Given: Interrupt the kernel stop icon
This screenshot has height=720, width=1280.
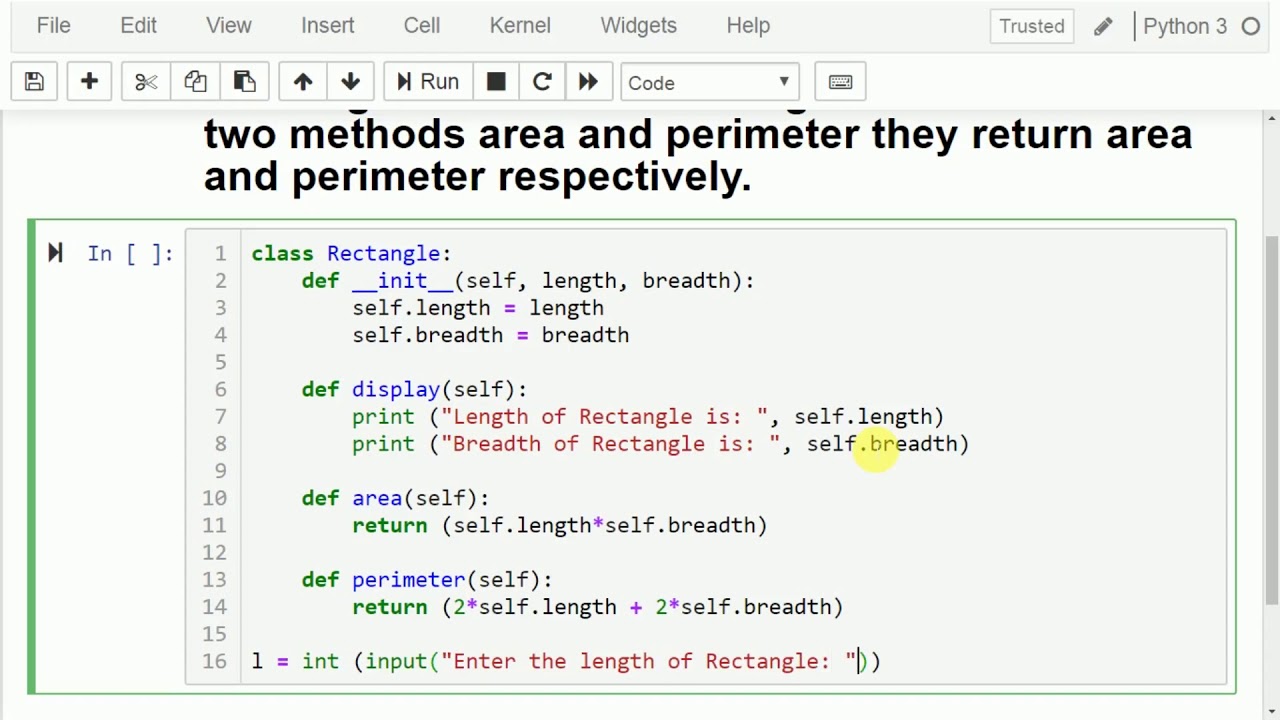Looking at the screenshot, I should (496, 82).
